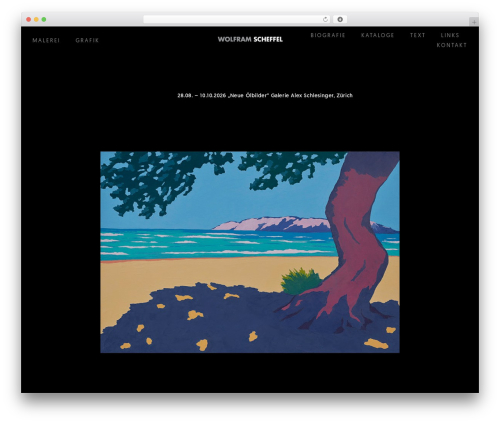500x423 pixels.
Task: Click the Neue Ölbilder exhibition announcement text
Action: tap(265, 95)
